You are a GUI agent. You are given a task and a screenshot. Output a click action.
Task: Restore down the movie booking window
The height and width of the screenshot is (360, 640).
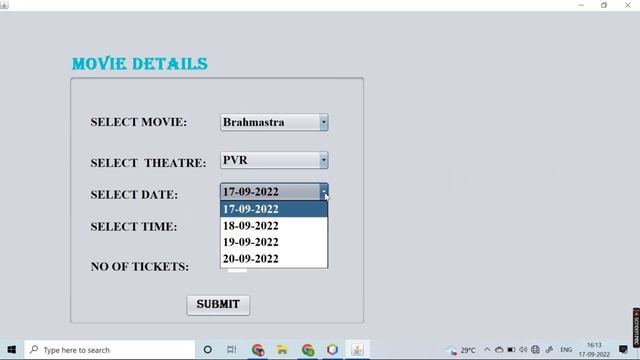(604, 5)
